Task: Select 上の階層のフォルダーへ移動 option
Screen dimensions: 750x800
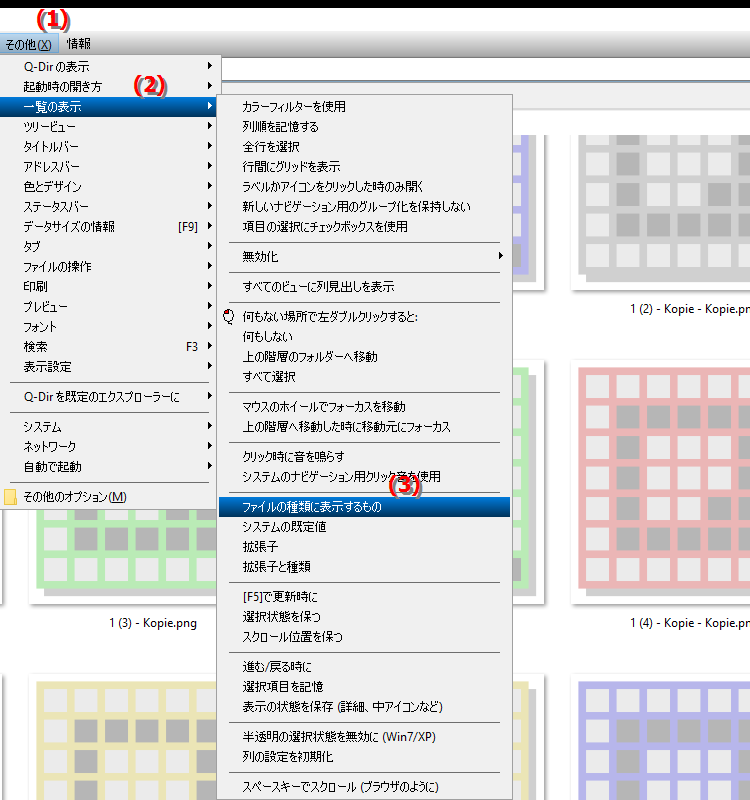Action: tap(364, 357)
